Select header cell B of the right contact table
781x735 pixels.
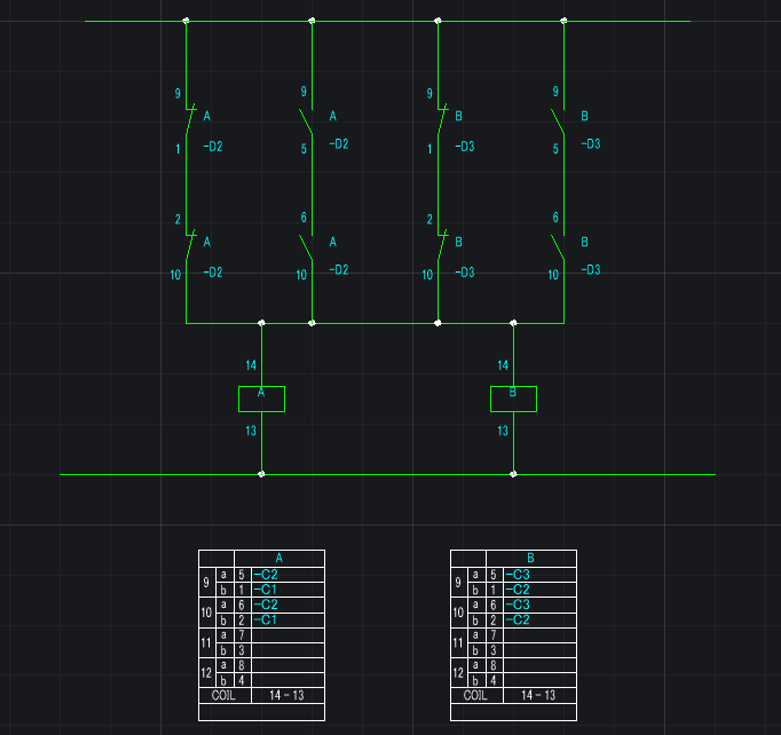(531, 558)
